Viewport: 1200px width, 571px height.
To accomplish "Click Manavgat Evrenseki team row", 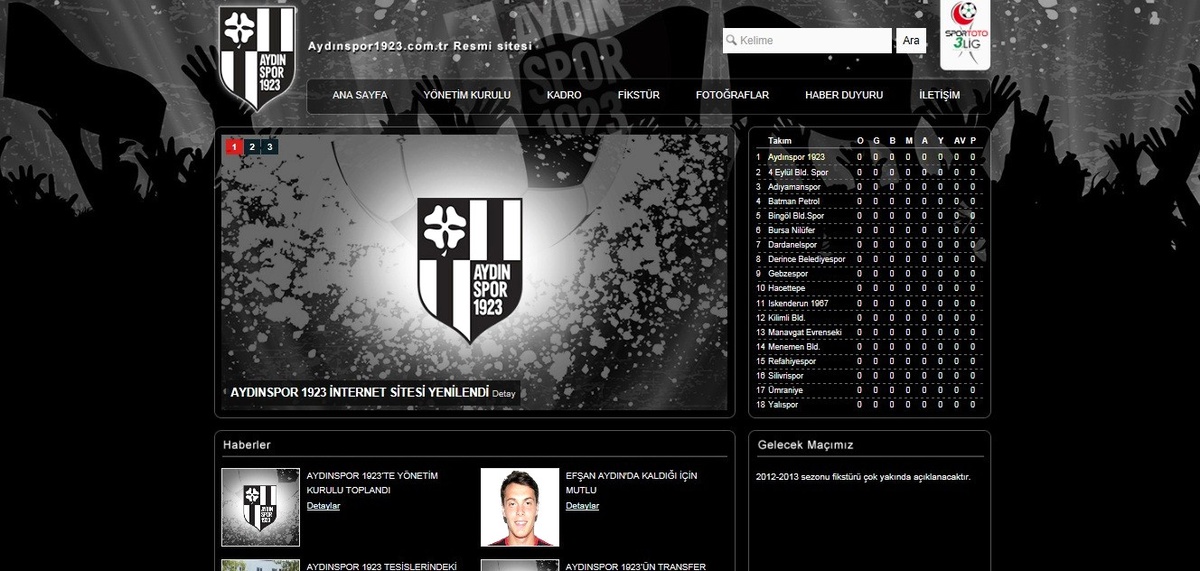I will coord(868,332).
